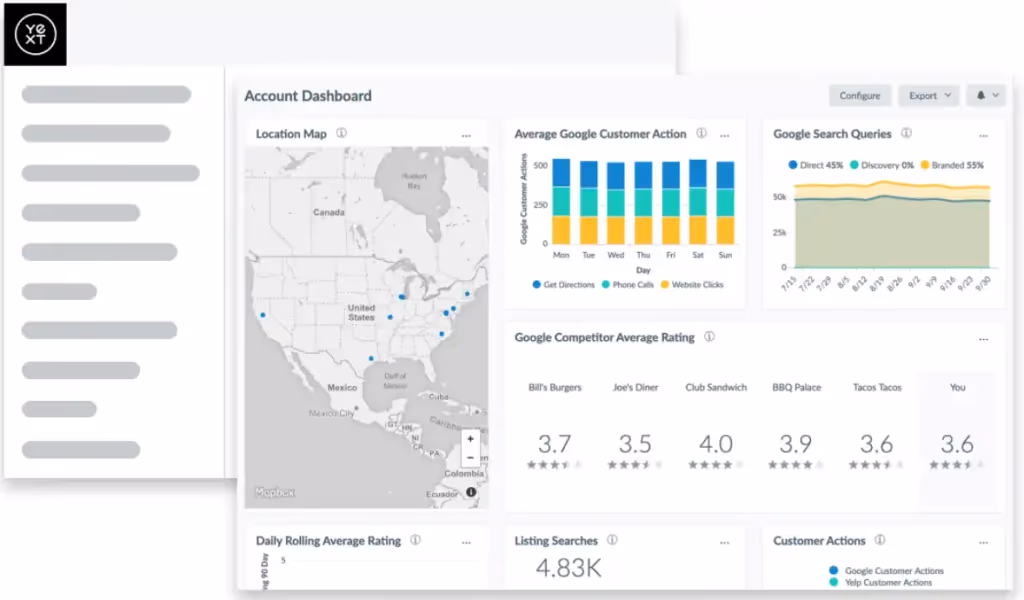Select Tacos Tacos rating 3.6
This screenshot has width=1024, height=600.
click(x=876, y=444)
